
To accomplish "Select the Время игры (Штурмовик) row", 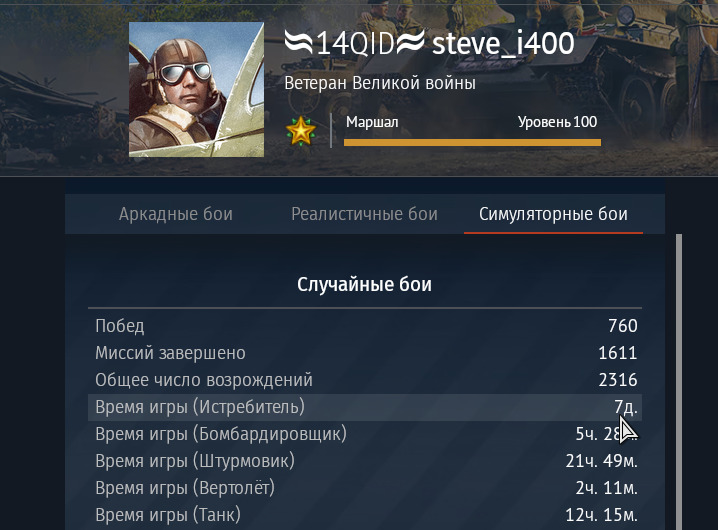I will tap(365, 461).
